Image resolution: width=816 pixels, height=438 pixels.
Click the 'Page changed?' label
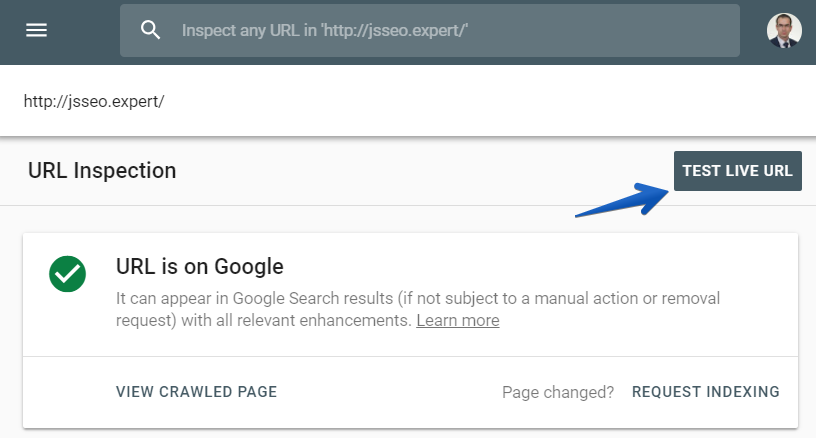[558, 392]
